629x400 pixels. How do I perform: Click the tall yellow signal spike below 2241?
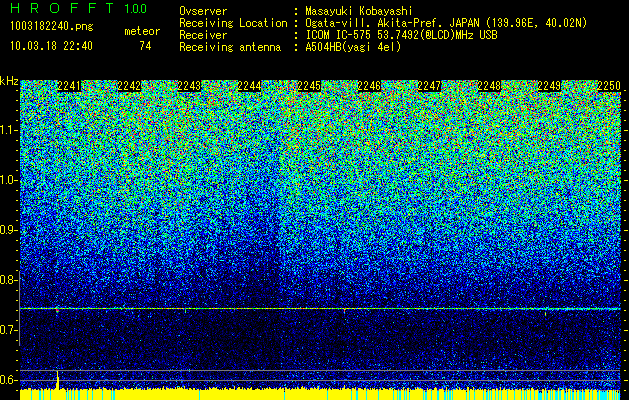(58, 380)
